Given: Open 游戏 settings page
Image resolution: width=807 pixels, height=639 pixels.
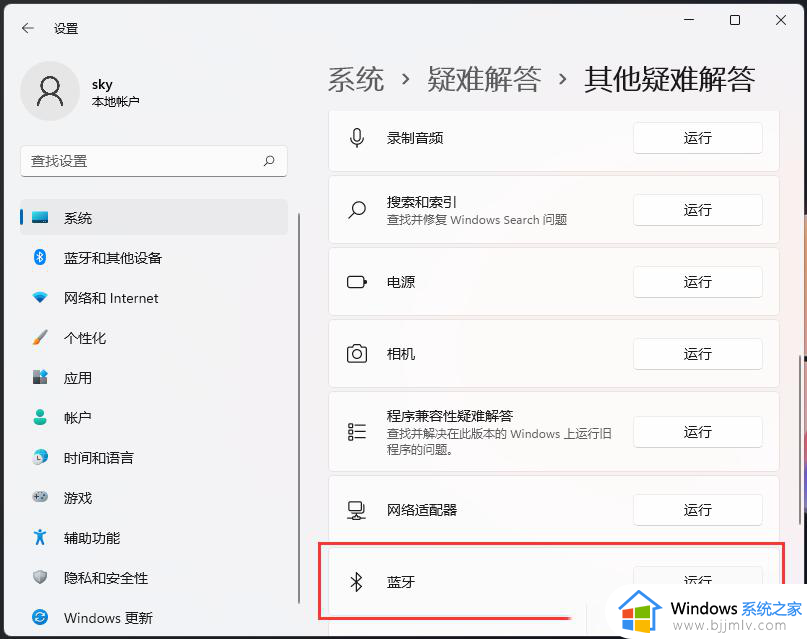Looking at the screenshot, I should [153, 498].
